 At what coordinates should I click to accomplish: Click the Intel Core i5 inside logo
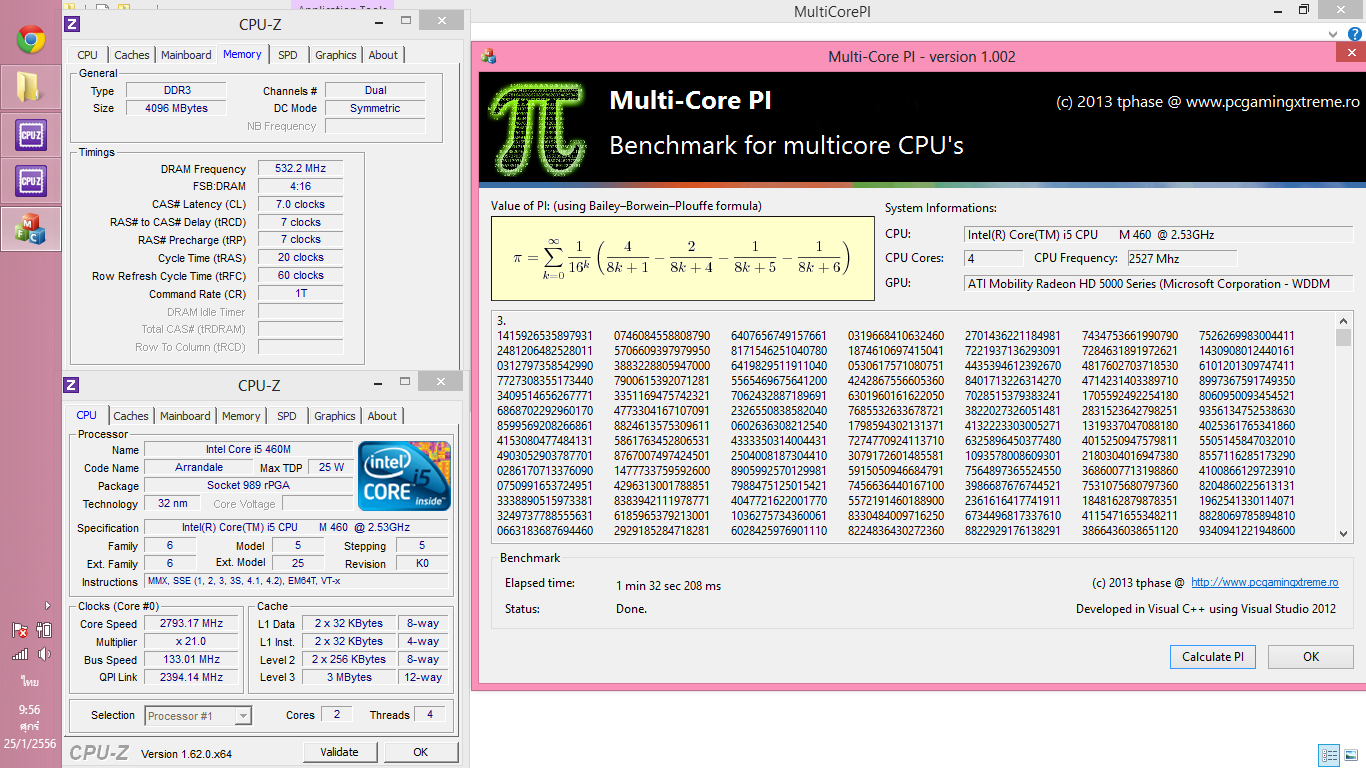404,476
